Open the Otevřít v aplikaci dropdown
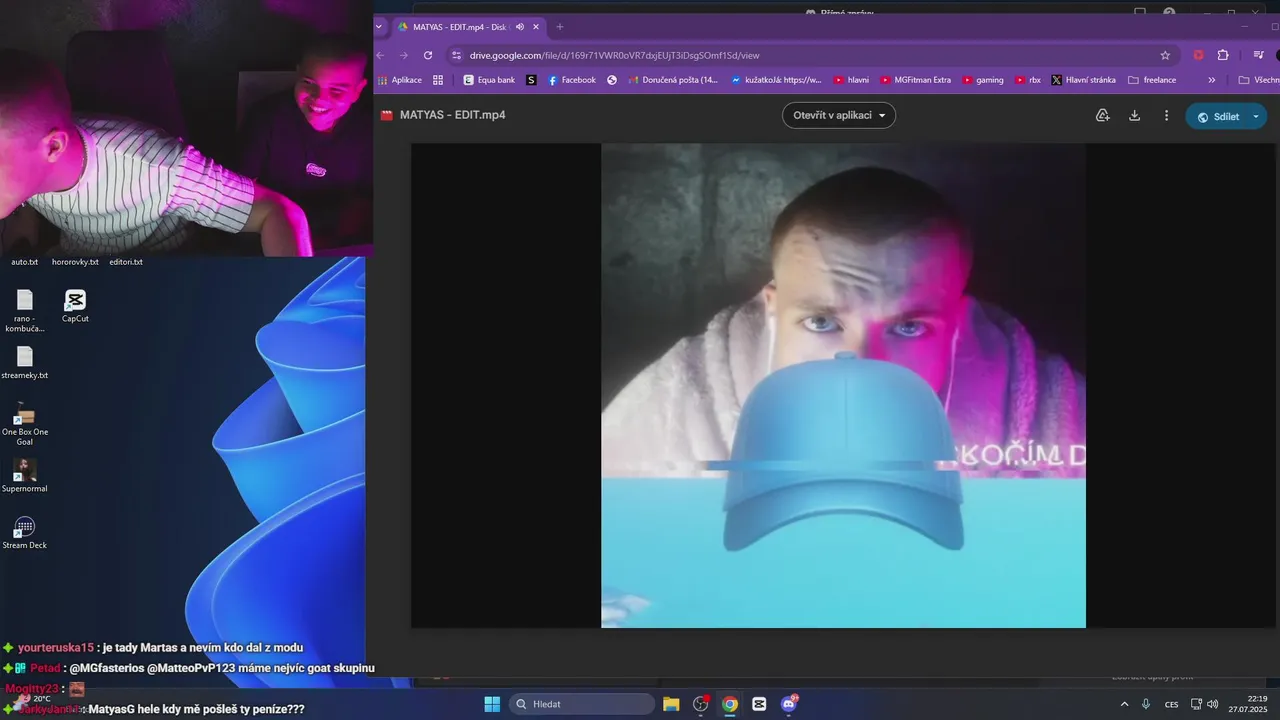1280x720 pixels. [x=839, y=115]
